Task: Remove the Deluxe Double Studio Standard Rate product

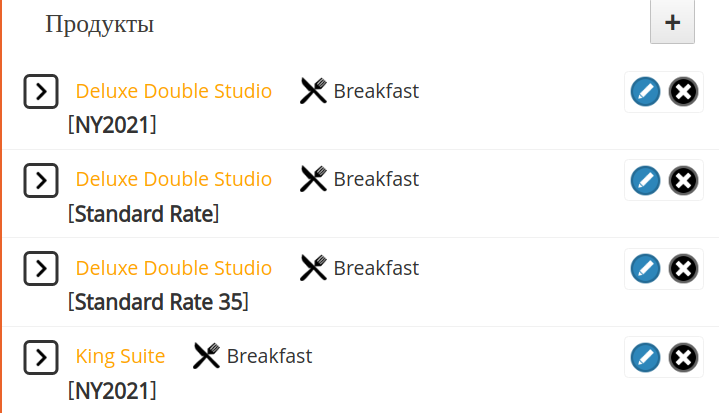Action: point(683,180)
